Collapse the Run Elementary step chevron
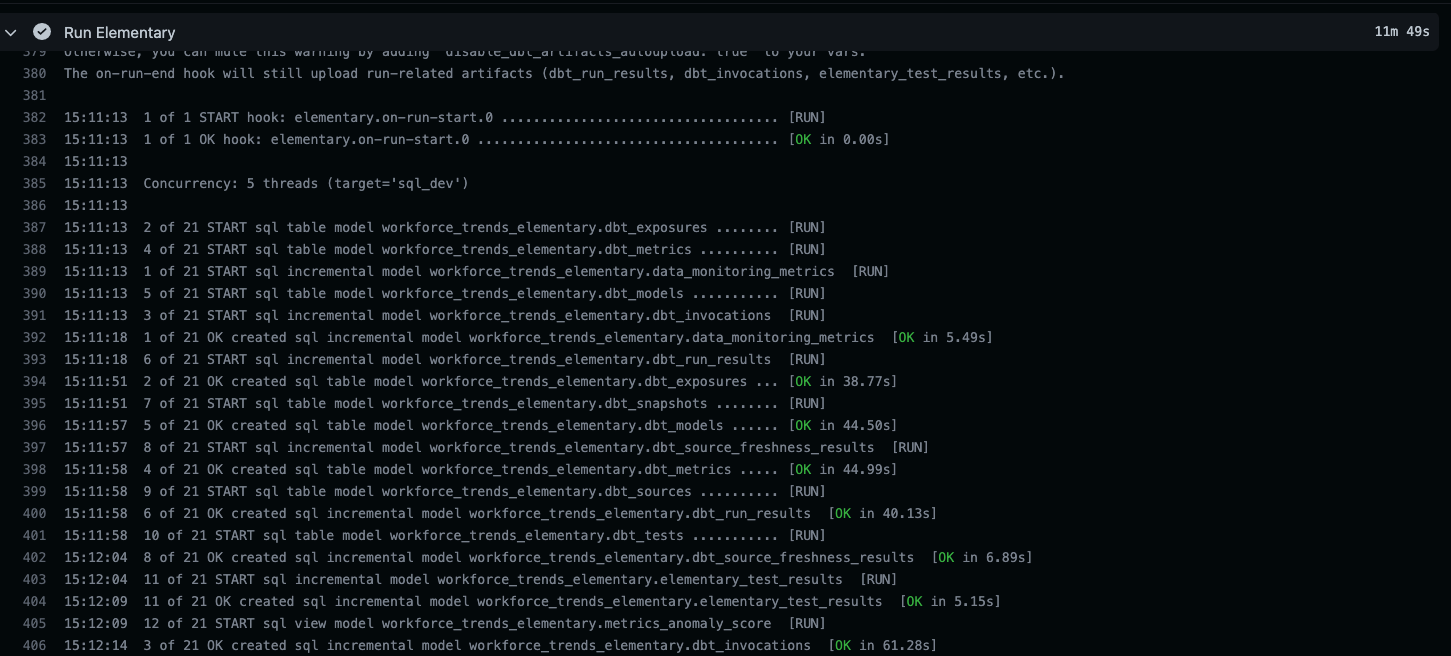Image resolution: width=1451 pixels, height=656 pixels. tap(11, 32)
